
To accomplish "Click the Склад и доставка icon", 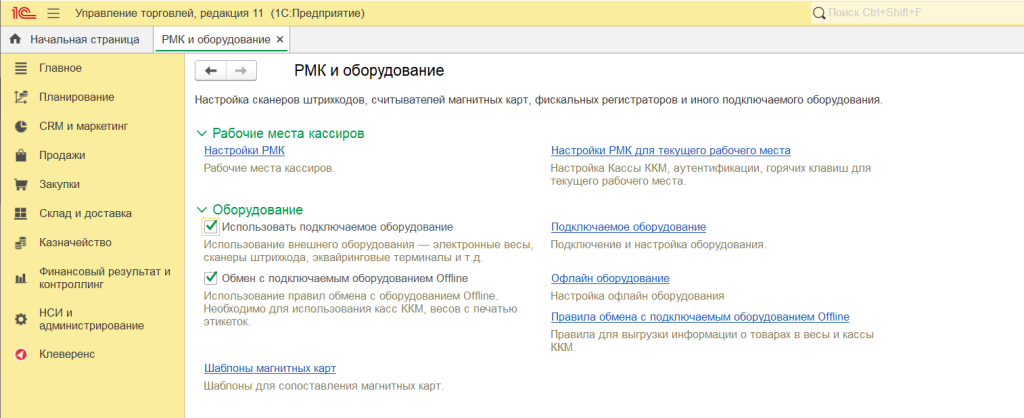I will point(21,214).
